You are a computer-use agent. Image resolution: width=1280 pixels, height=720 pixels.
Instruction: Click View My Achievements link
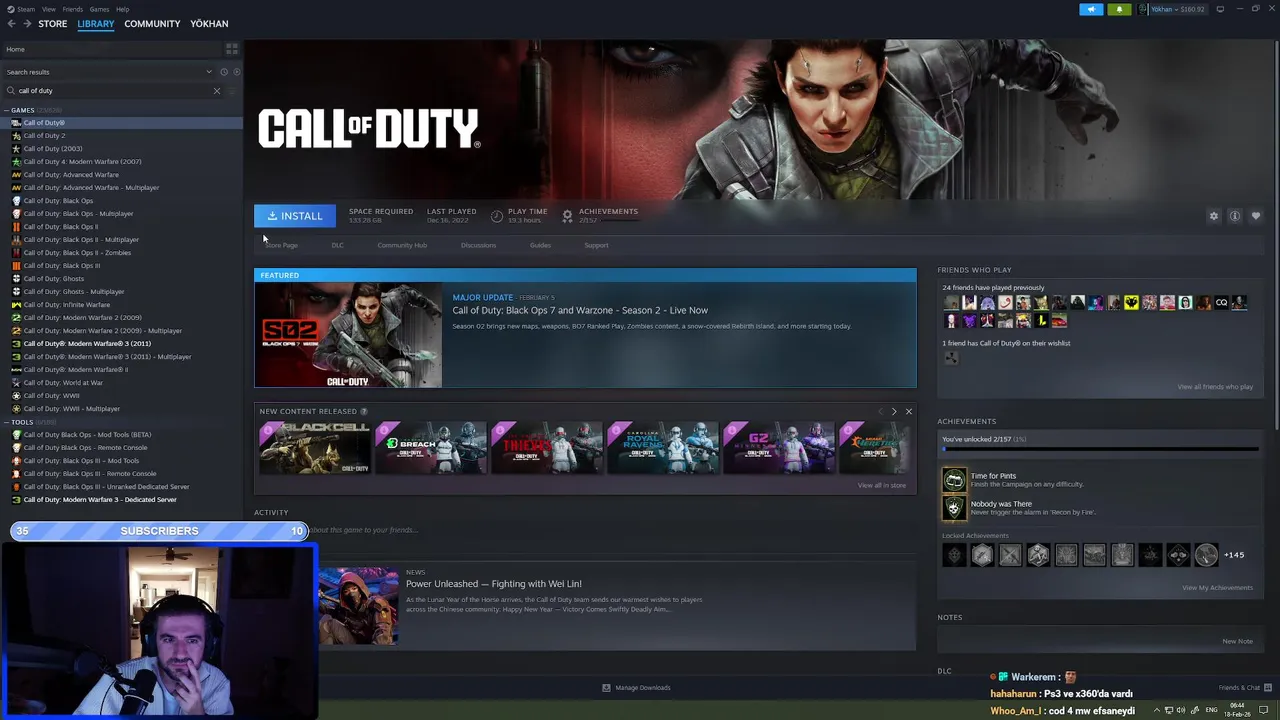[x=1217, y=588]
